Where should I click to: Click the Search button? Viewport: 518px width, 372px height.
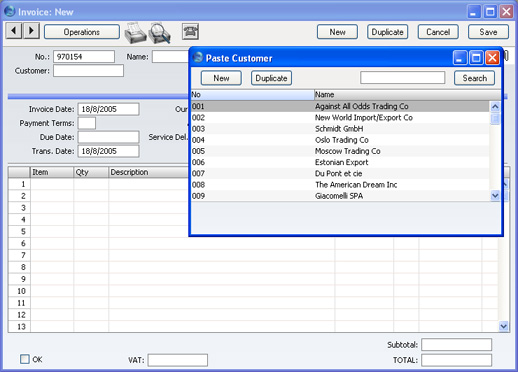[474, 78]
